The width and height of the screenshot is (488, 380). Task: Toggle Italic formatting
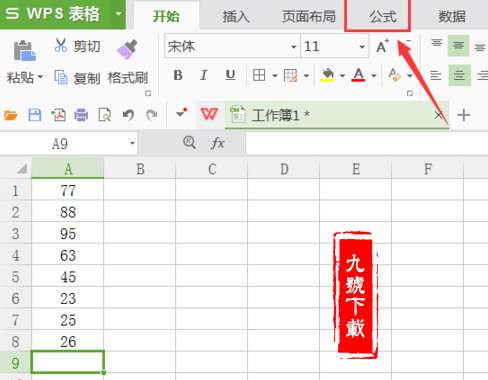coord(204,75)
